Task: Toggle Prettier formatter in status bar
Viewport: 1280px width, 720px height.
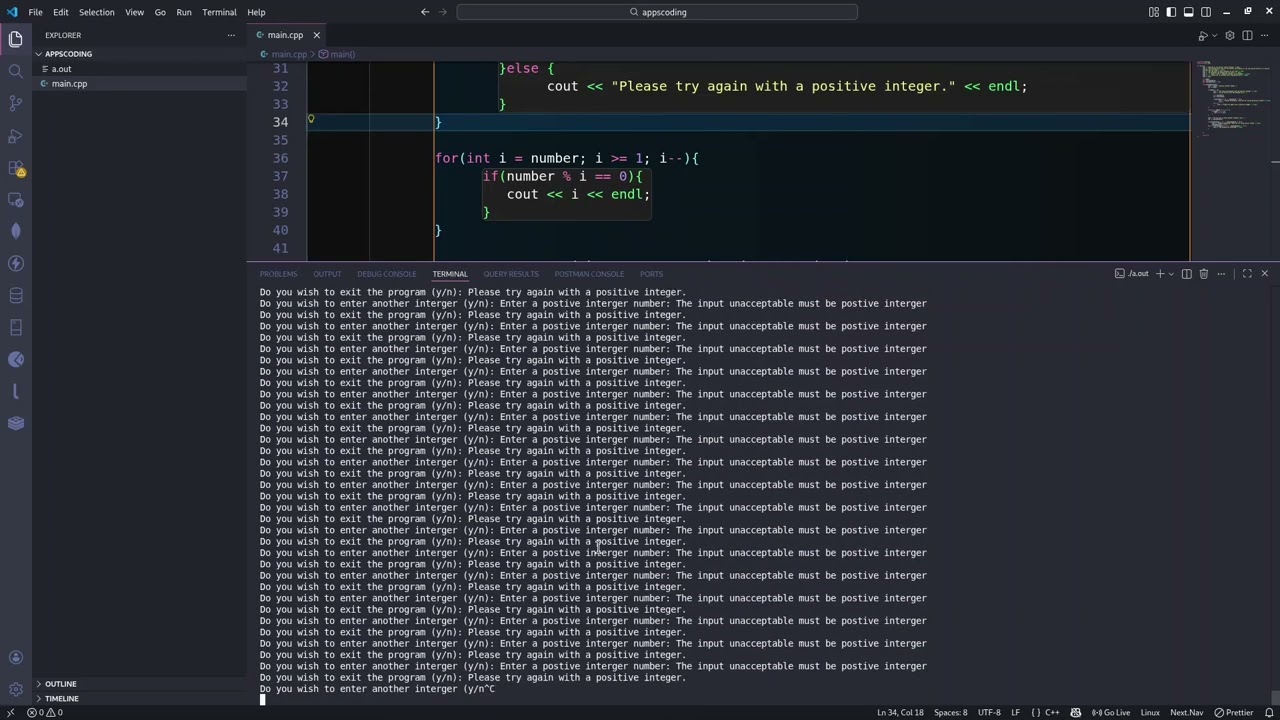Action: tap(1233, 712)
